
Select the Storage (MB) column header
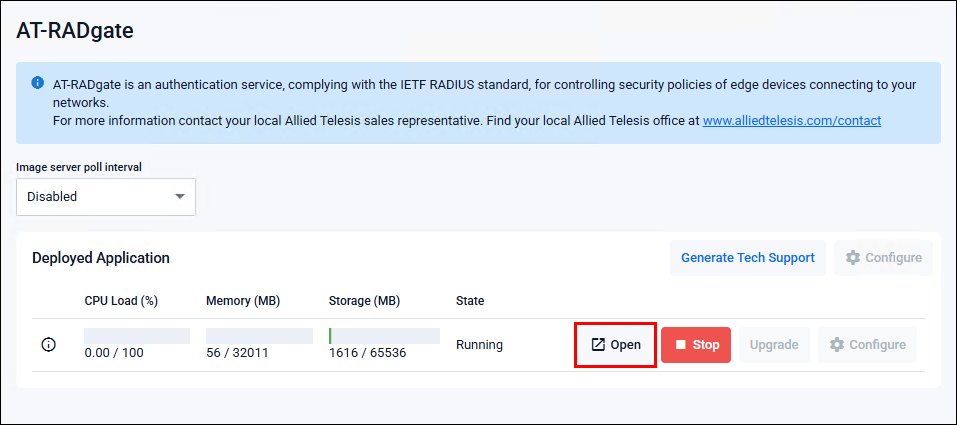click(x=364, y=301)
